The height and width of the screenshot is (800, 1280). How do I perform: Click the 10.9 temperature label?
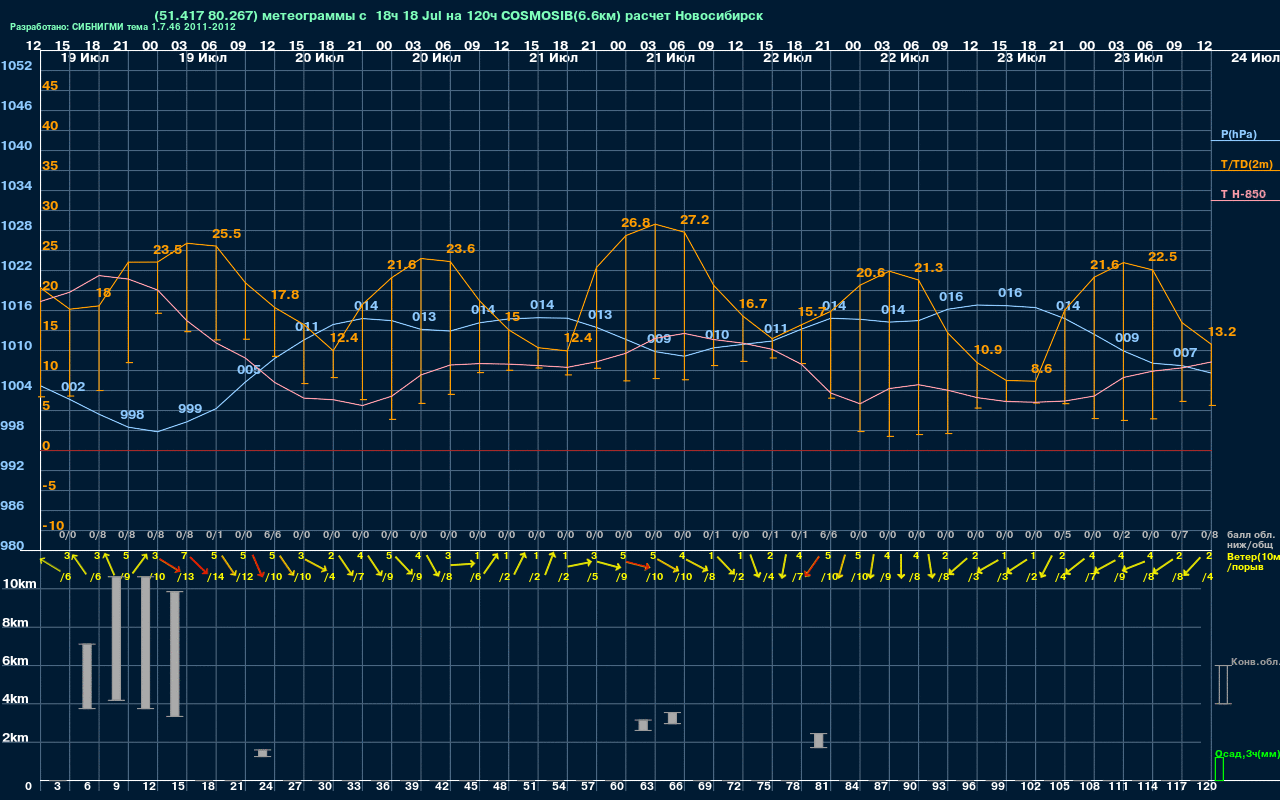987,349
